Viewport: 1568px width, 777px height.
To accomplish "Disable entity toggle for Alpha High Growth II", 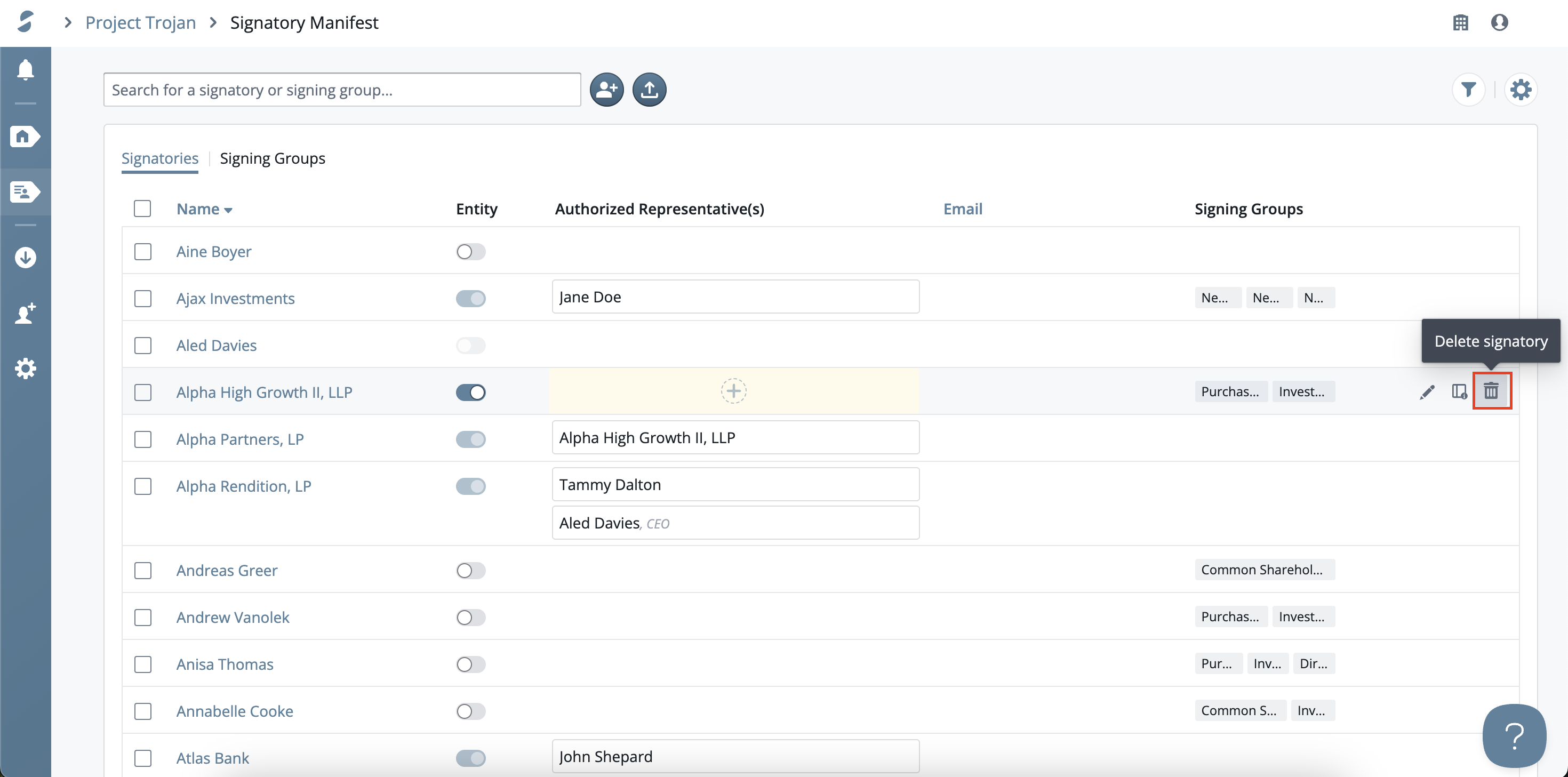I will 470,392.
